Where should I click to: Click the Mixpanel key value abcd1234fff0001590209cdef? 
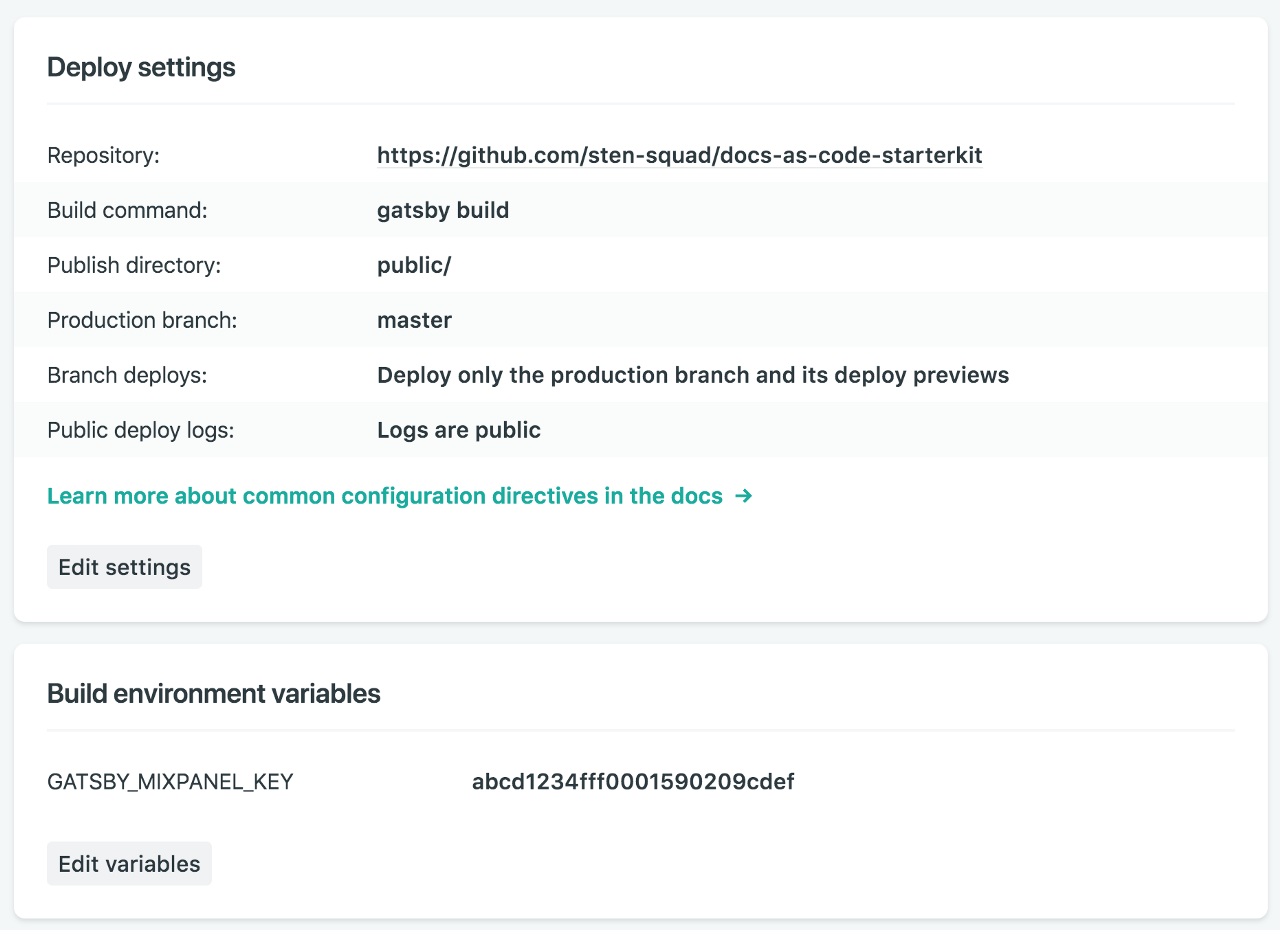[x=633, y=782]
